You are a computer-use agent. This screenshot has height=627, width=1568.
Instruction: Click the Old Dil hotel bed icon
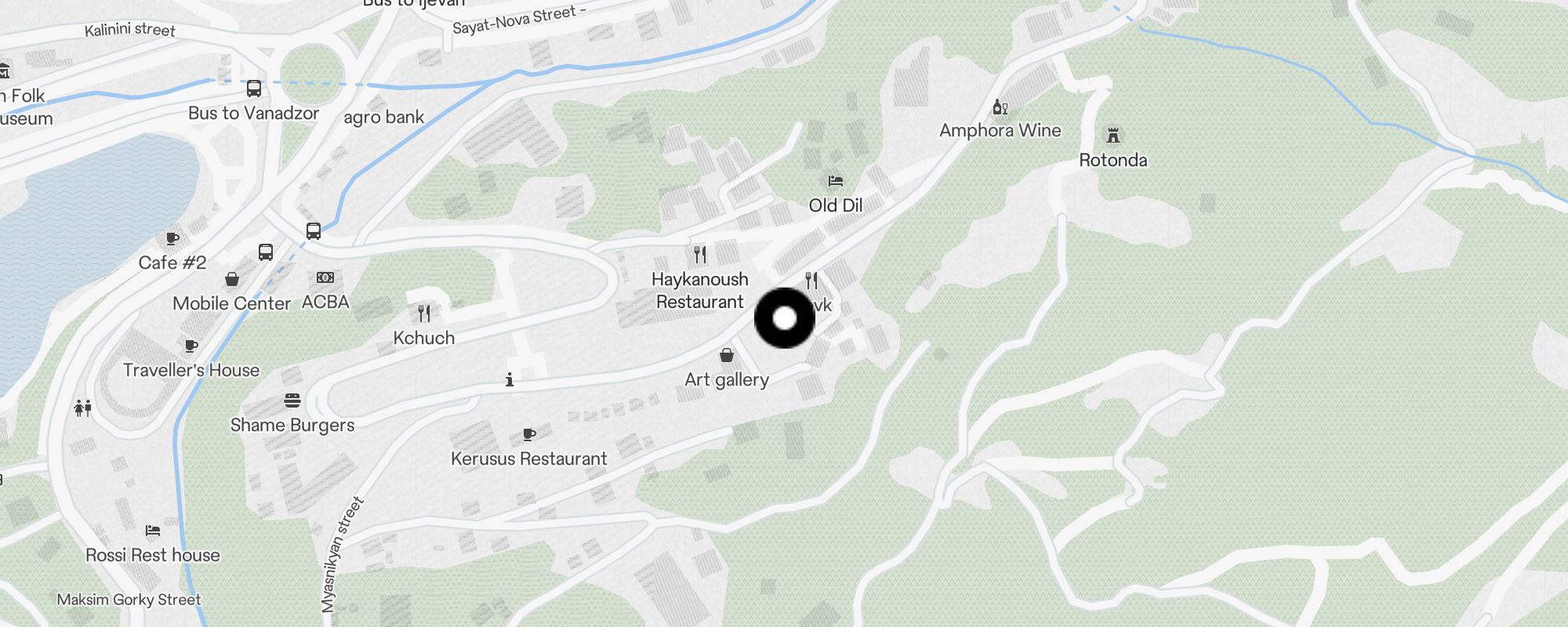pyautogui.click(x=836, y=181)
